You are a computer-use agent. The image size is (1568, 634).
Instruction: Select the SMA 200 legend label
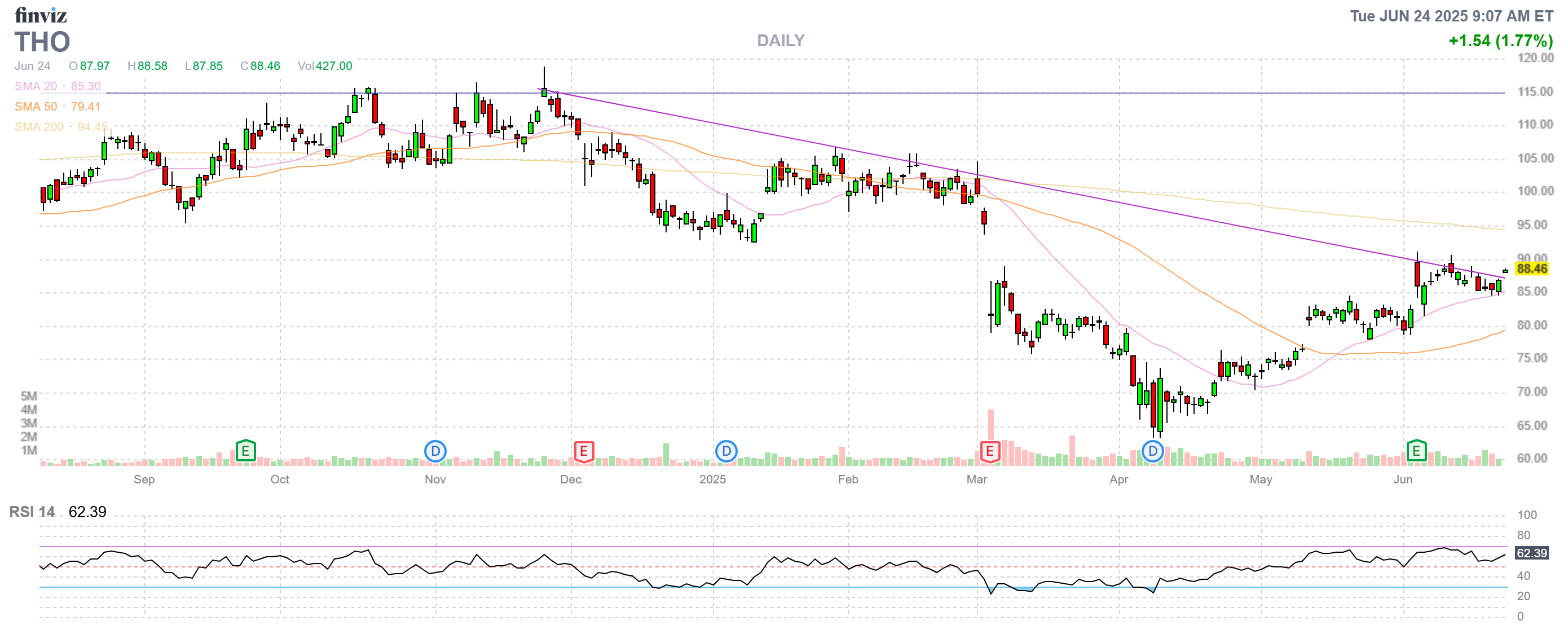pyautogui.click(x=39, y=126)
